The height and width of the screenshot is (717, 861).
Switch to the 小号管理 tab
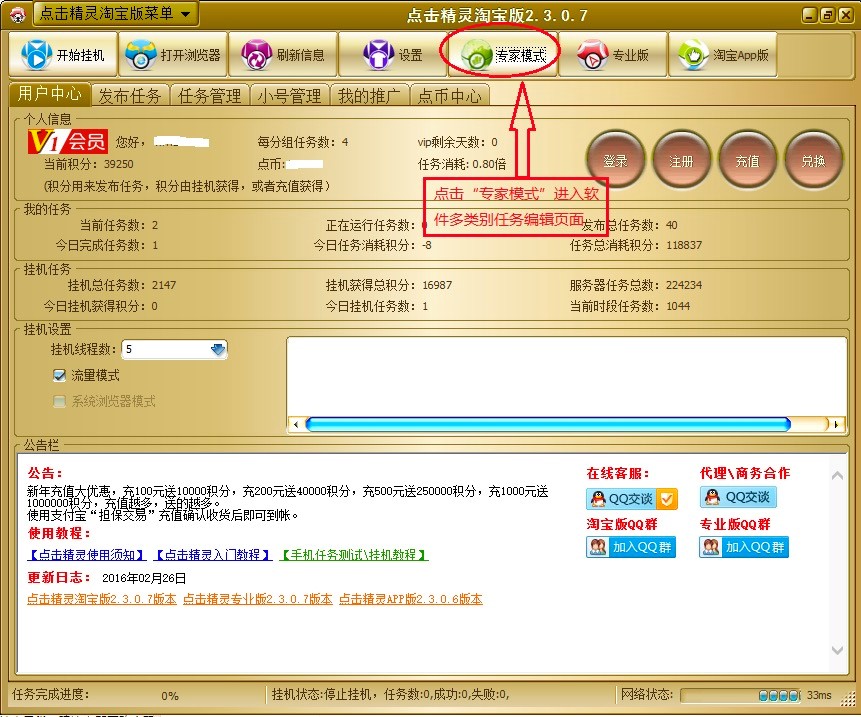tap(289, 96)
